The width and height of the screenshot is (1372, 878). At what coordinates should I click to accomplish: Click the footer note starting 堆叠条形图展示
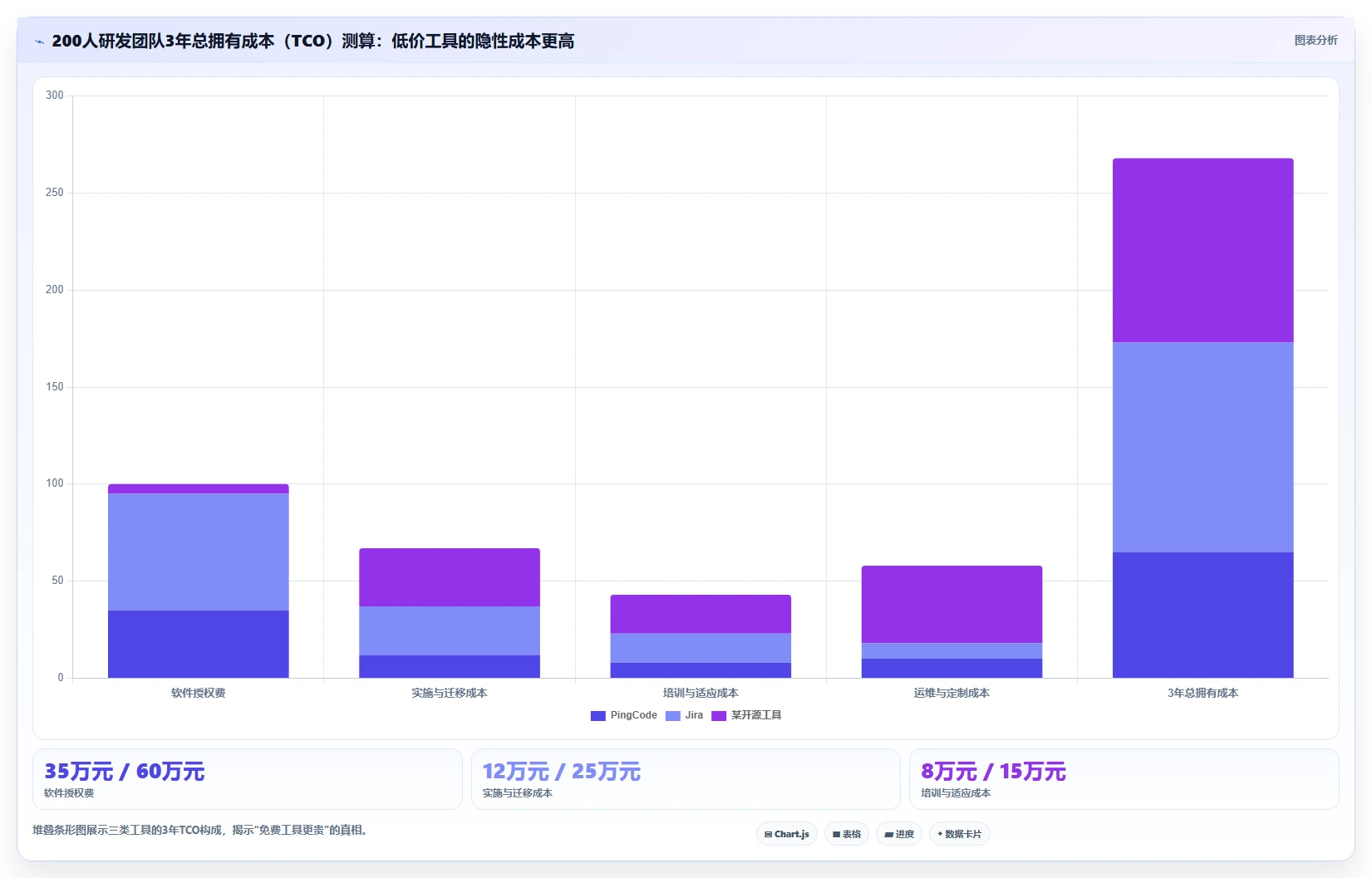199,830
